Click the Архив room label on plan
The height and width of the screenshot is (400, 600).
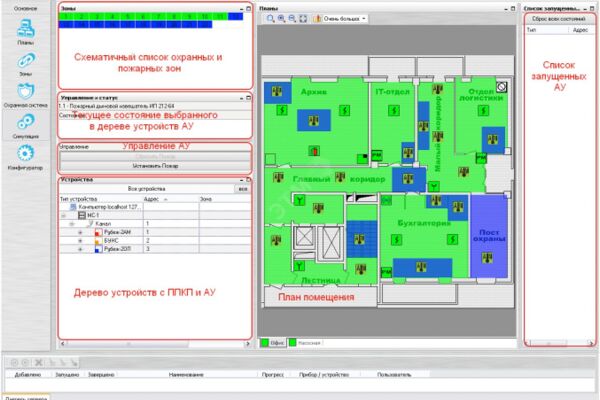tap(313, 92)
